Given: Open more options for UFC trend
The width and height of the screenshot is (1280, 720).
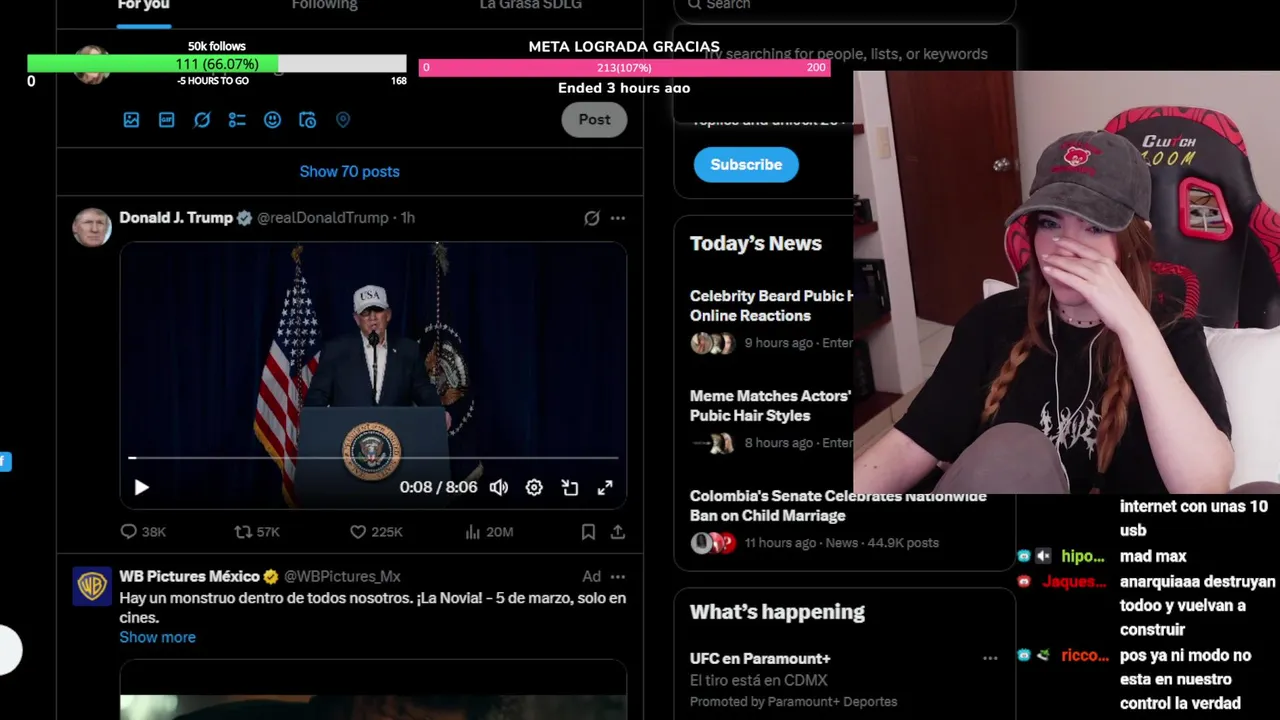Looking at the screenshot, I should 990,658.
